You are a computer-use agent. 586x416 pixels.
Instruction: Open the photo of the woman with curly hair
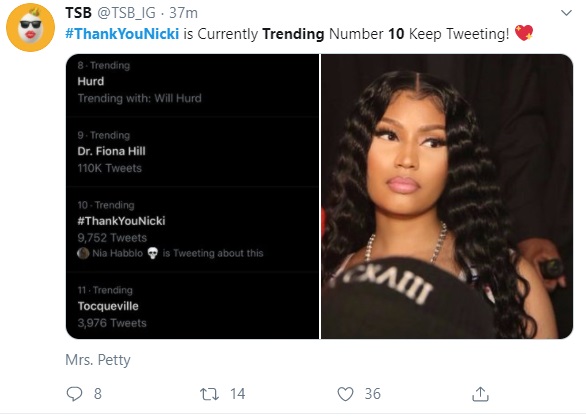click(x=447, y=197)
